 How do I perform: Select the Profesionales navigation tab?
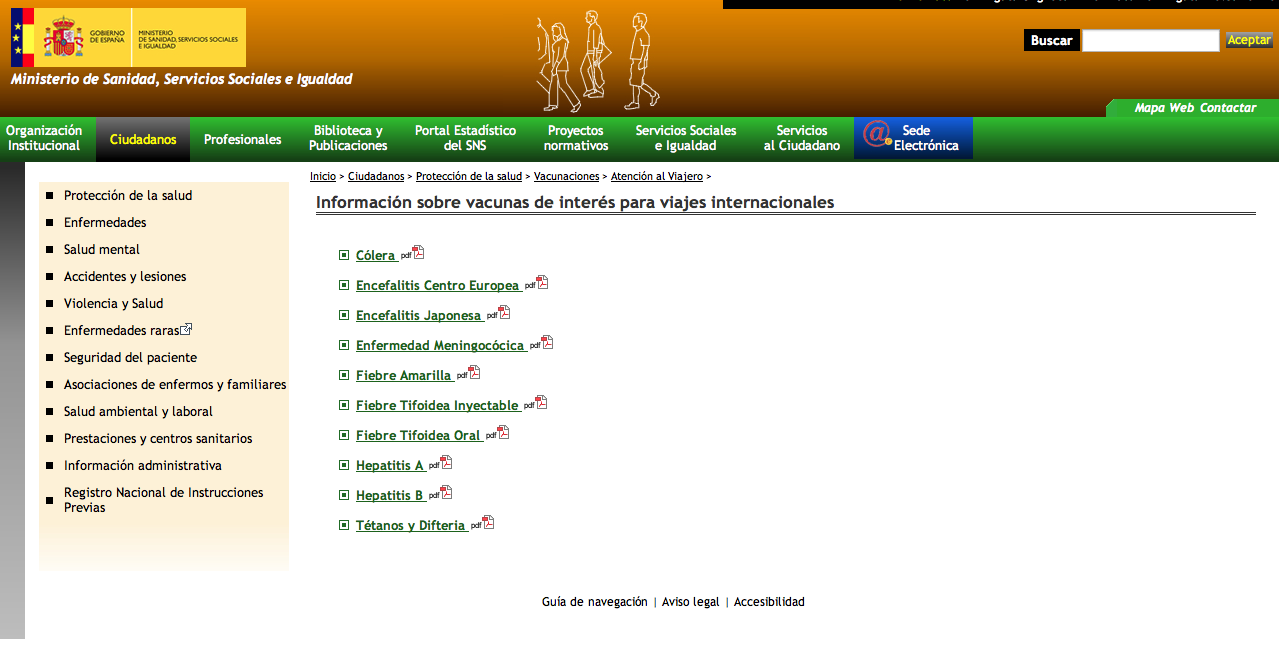coord(242,139)
